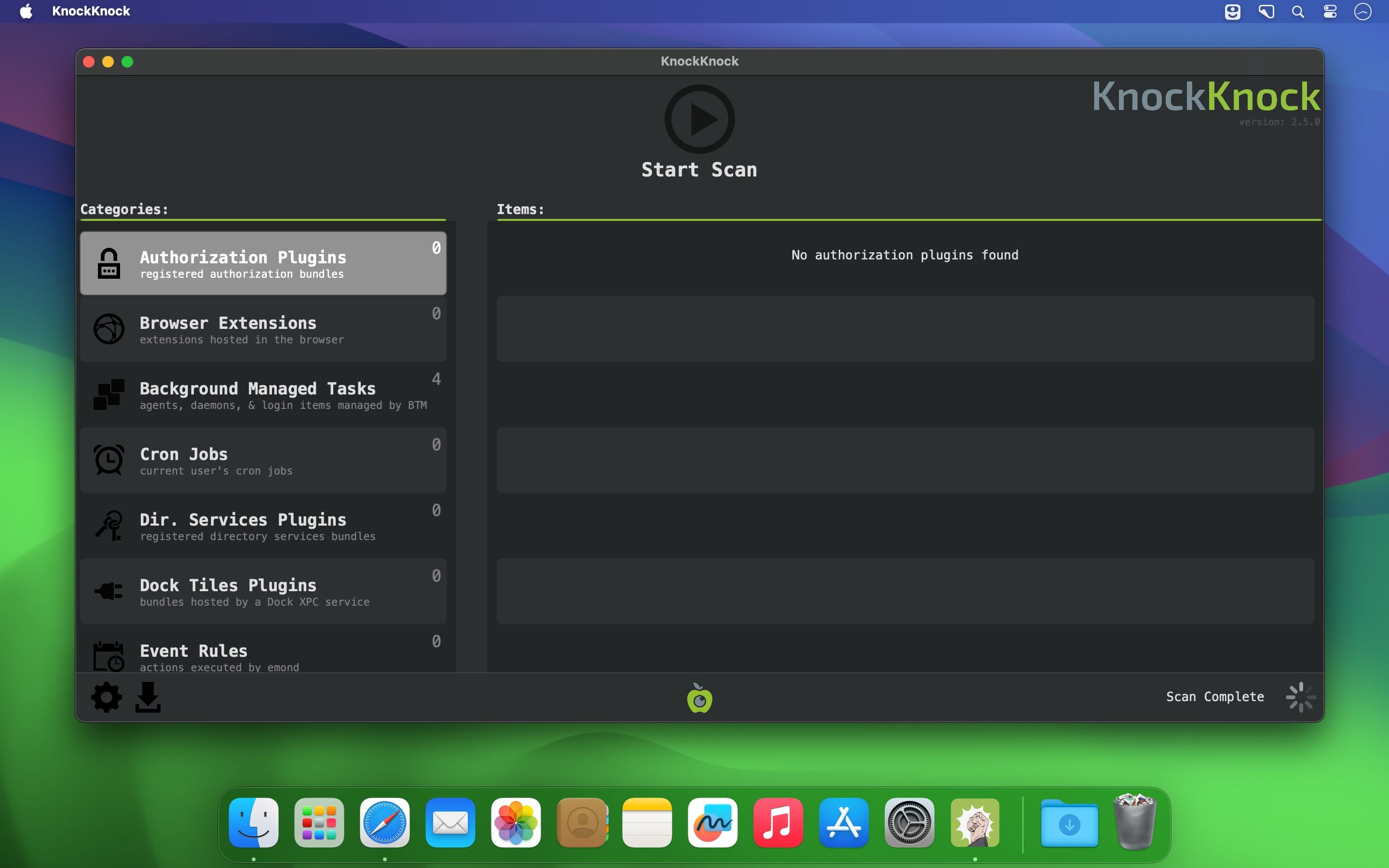Select the "Dir. Services Plugins" category title
Viewport: 1389px width, 868px height.
pos(243,519)
